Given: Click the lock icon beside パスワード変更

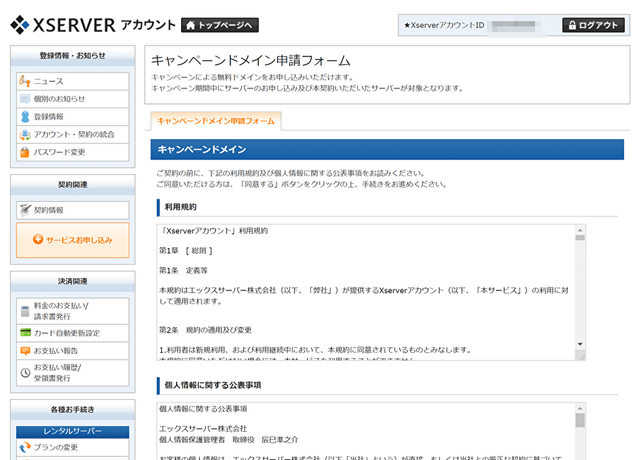Looking at the screenshot, I should click(25, 152).
